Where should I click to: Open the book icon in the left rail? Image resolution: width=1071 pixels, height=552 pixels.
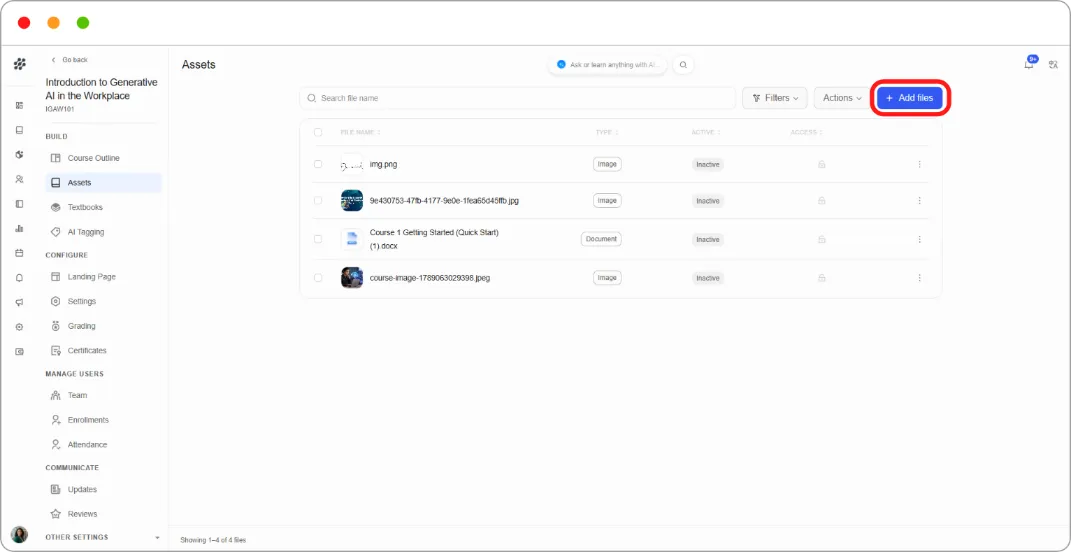19,130
